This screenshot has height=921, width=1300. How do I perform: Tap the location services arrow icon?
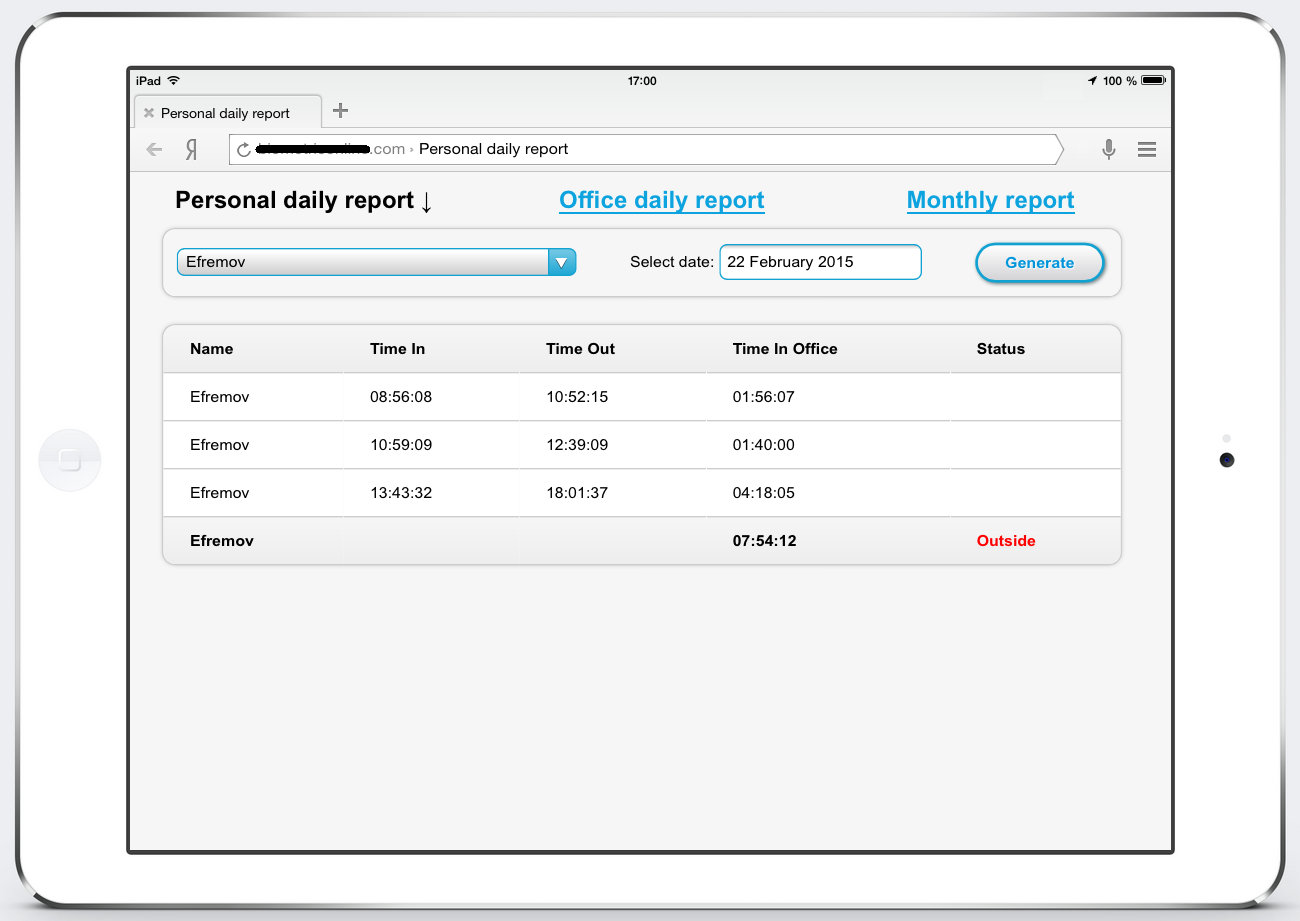click(1092, 80)
